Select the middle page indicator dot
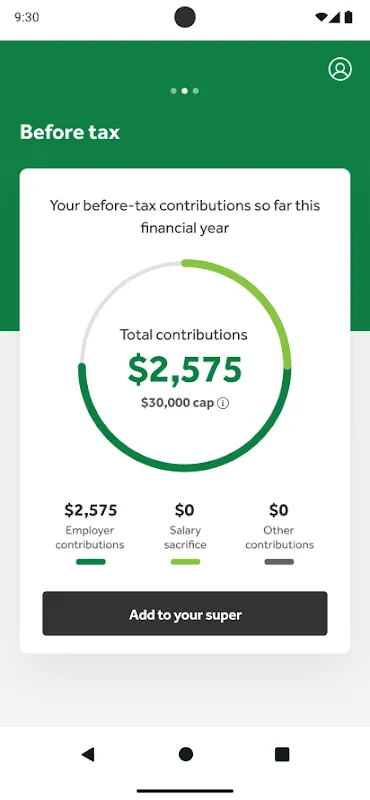 (185, 91)
